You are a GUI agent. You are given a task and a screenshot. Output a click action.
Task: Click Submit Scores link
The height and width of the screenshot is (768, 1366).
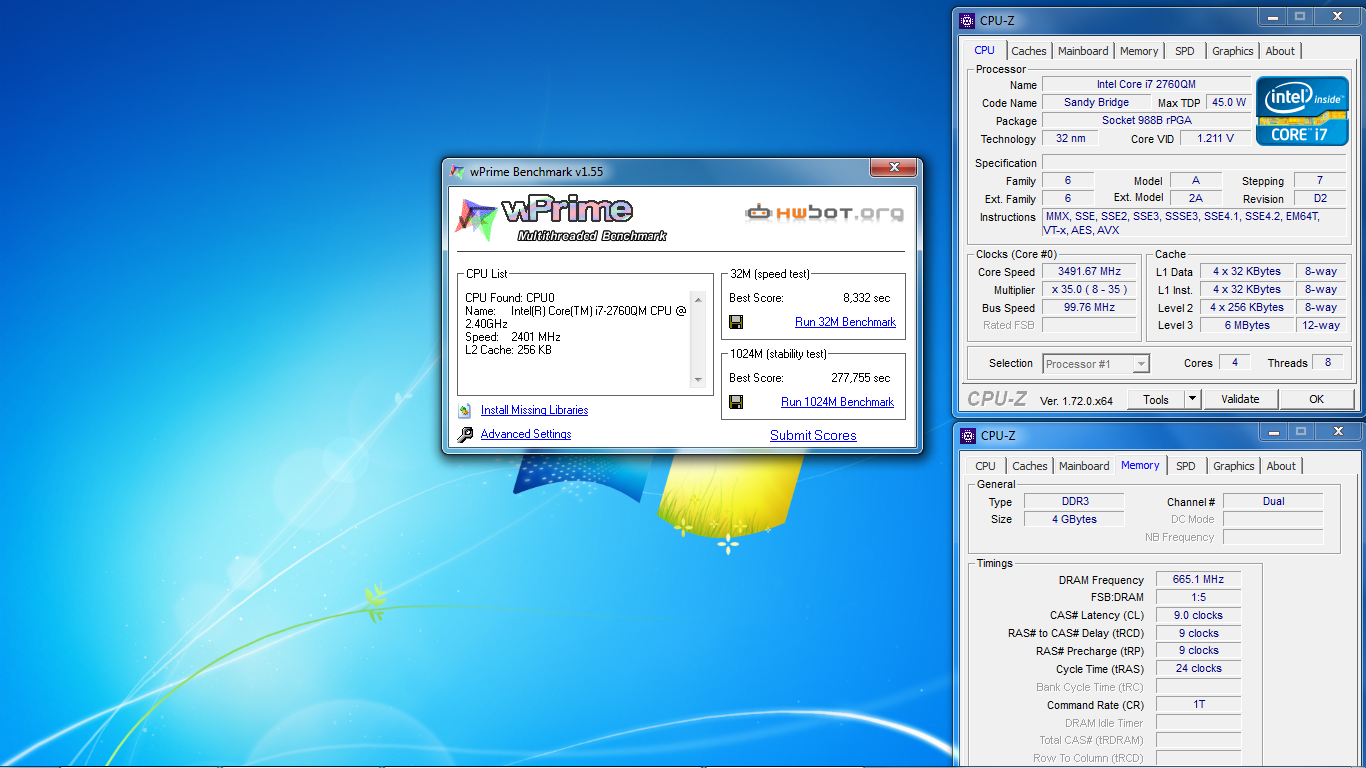(813, 435)
